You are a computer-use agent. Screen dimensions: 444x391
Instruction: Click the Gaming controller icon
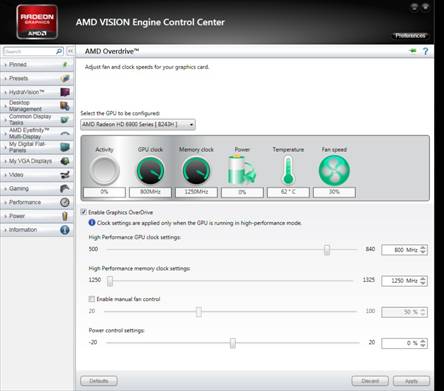[x=65, y=188]
